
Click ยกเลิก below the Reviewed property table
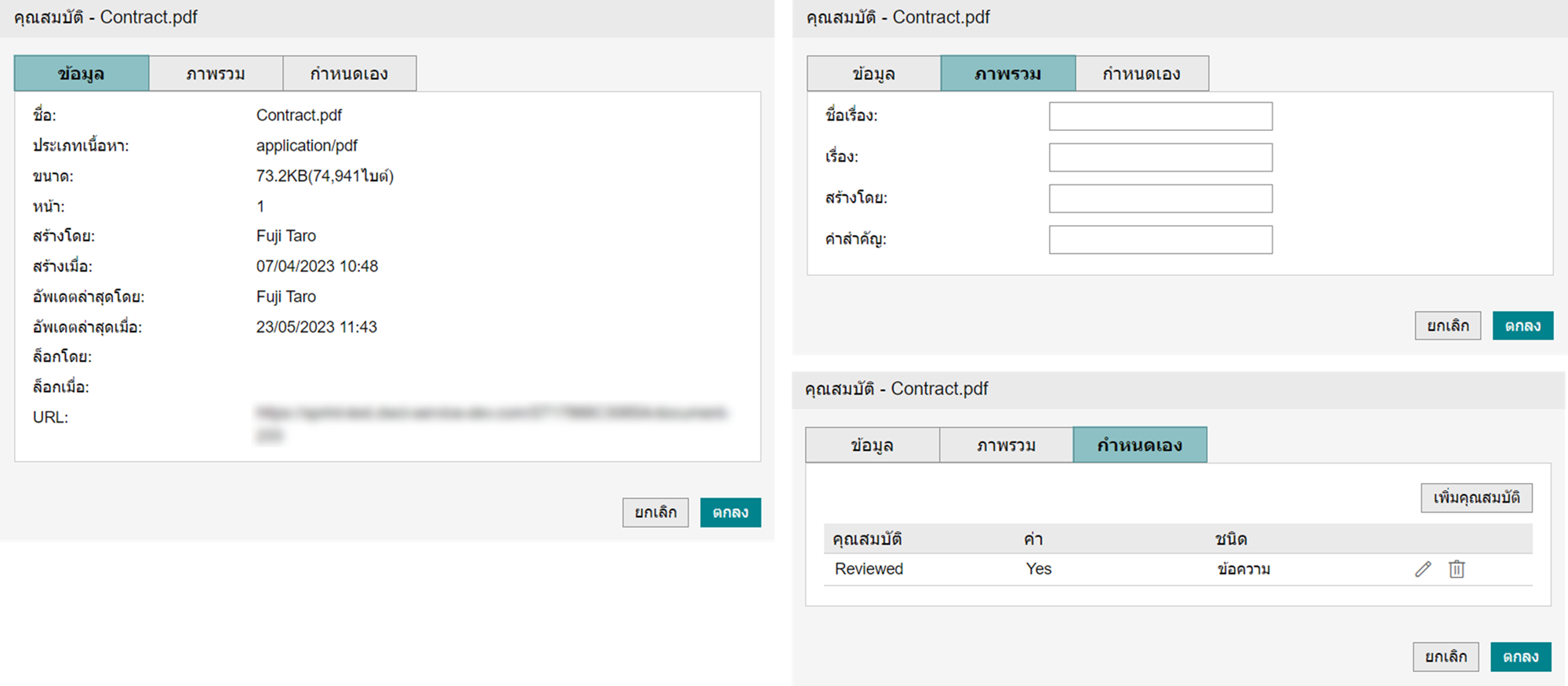tap(1446, 657)
